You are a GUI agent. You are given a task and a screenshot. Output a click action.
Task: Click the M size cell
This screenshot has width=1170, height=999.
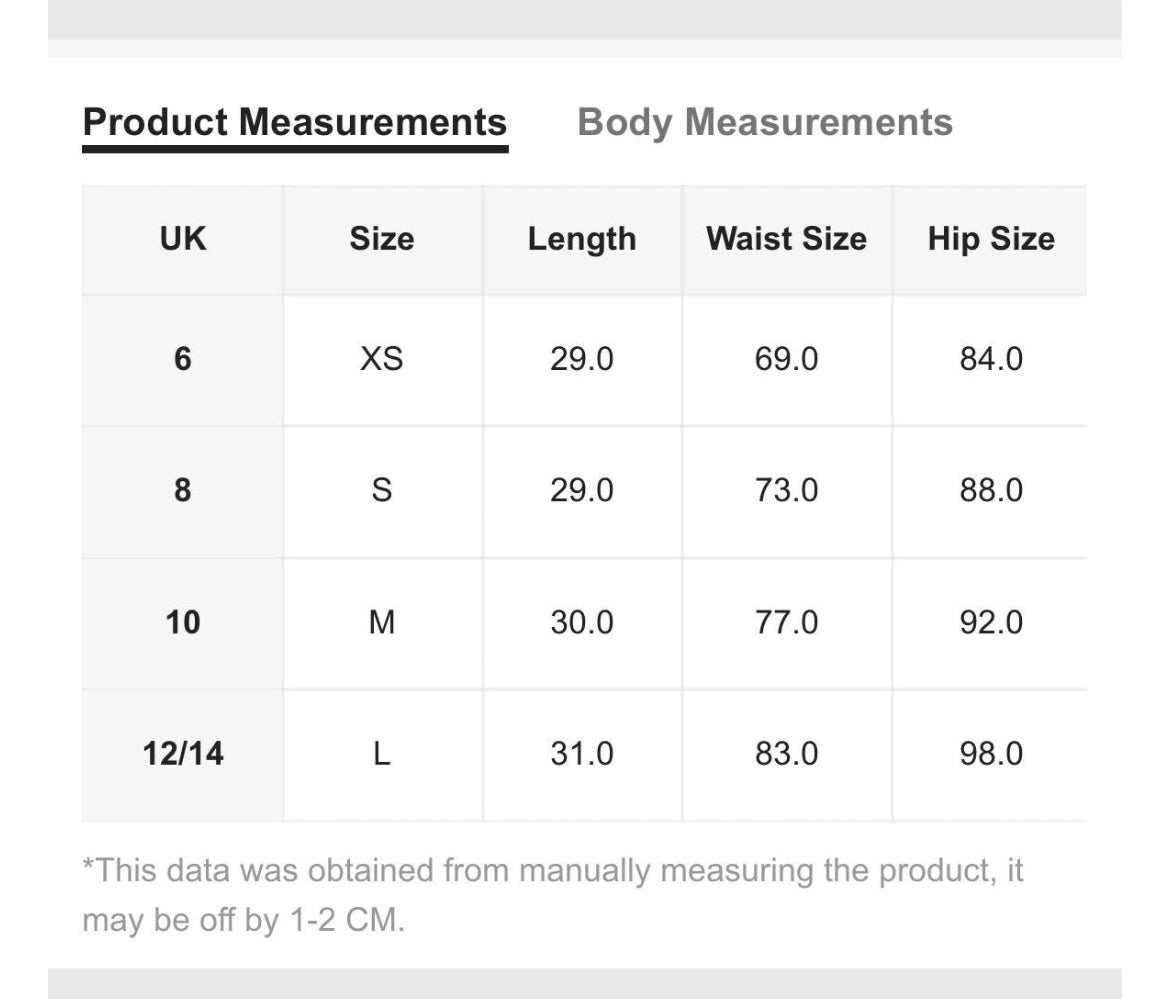[x=382, y=623]
